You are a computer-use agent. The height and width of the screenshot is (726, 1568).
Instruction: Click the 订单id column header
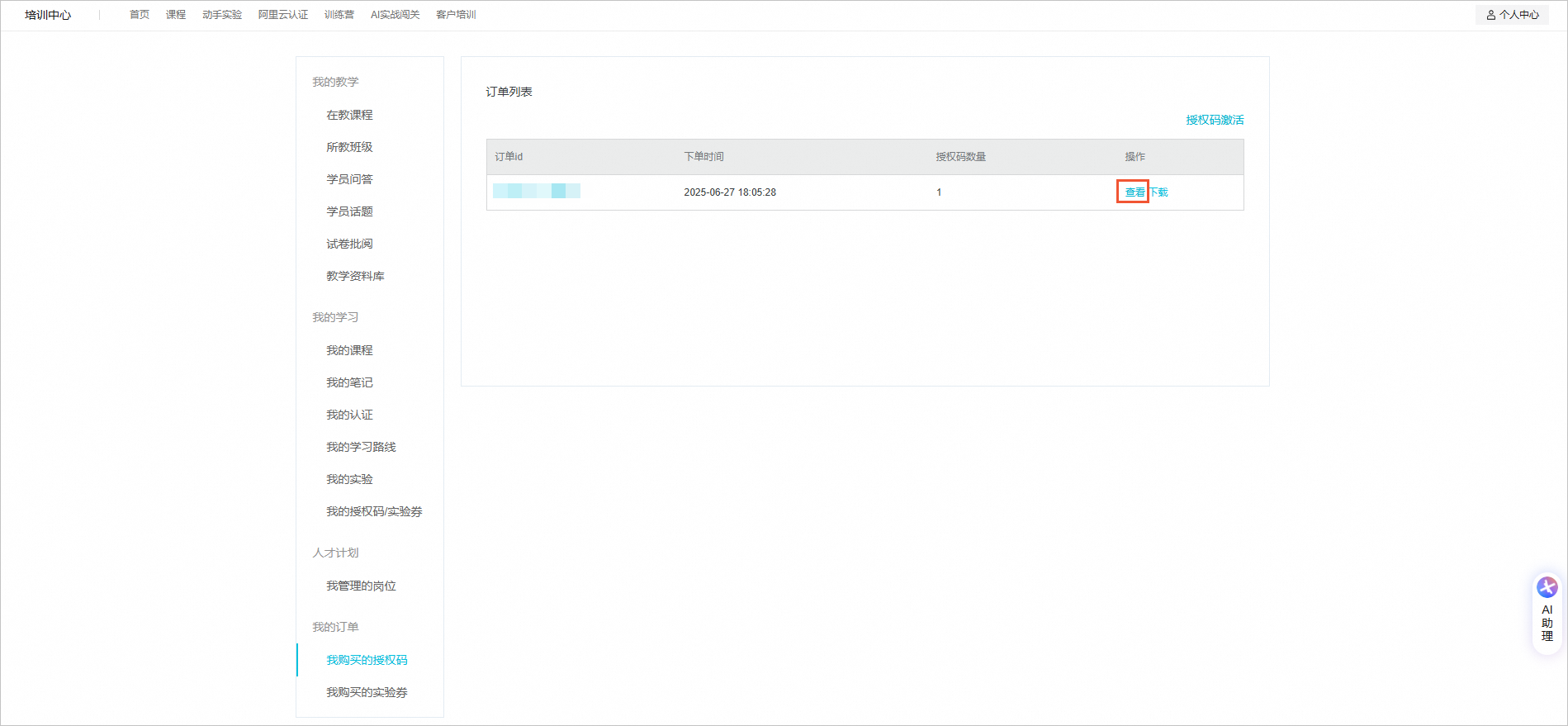click(x=509, y=157)
